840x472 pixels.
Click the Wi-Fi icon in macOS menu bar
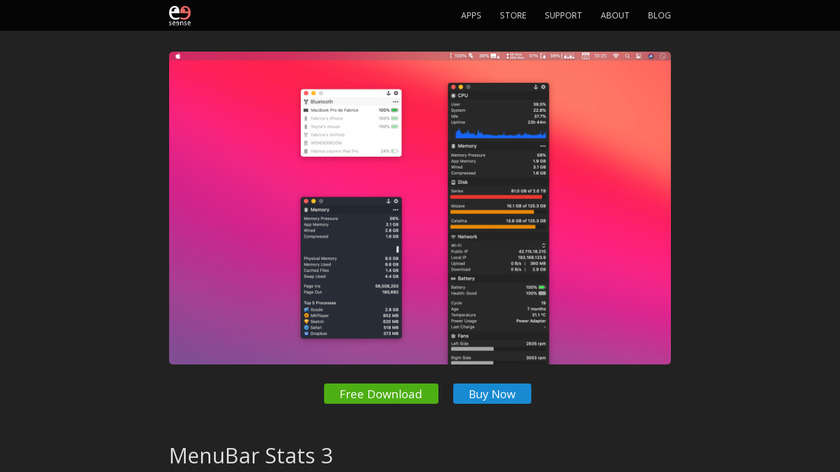click(616, 56)
